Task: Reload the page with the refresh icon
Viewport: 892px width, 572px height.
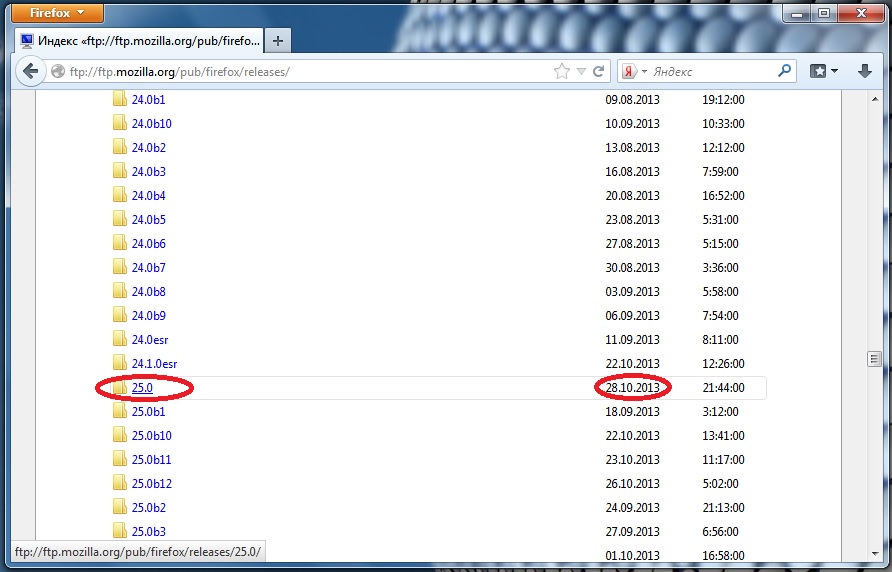Action: point(599,72)
